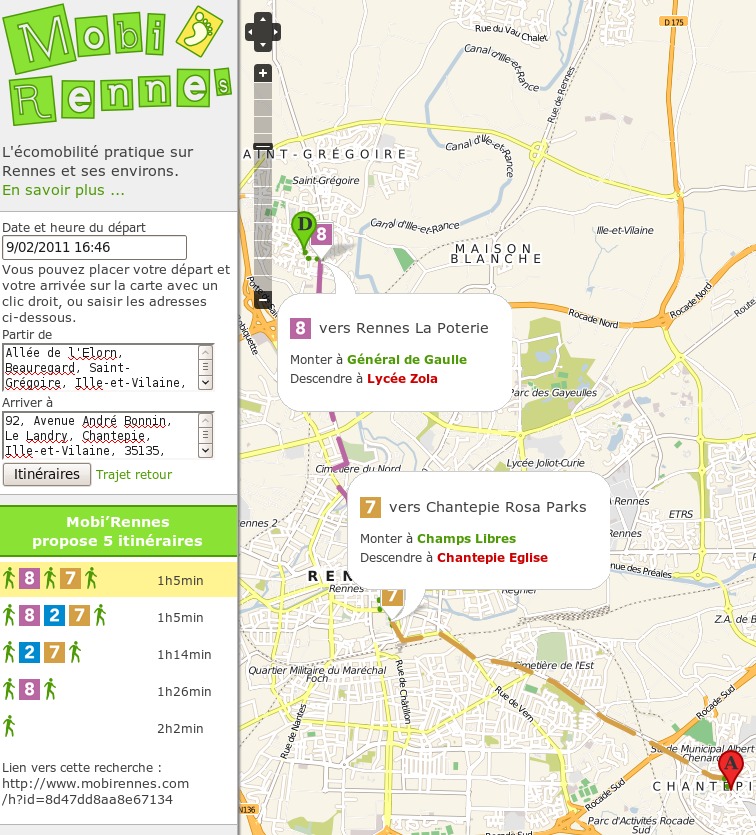The height and width of the screenshot is (835, 756).
Task: Click the D 175 road sign on map
Action: tap(673, 22)
